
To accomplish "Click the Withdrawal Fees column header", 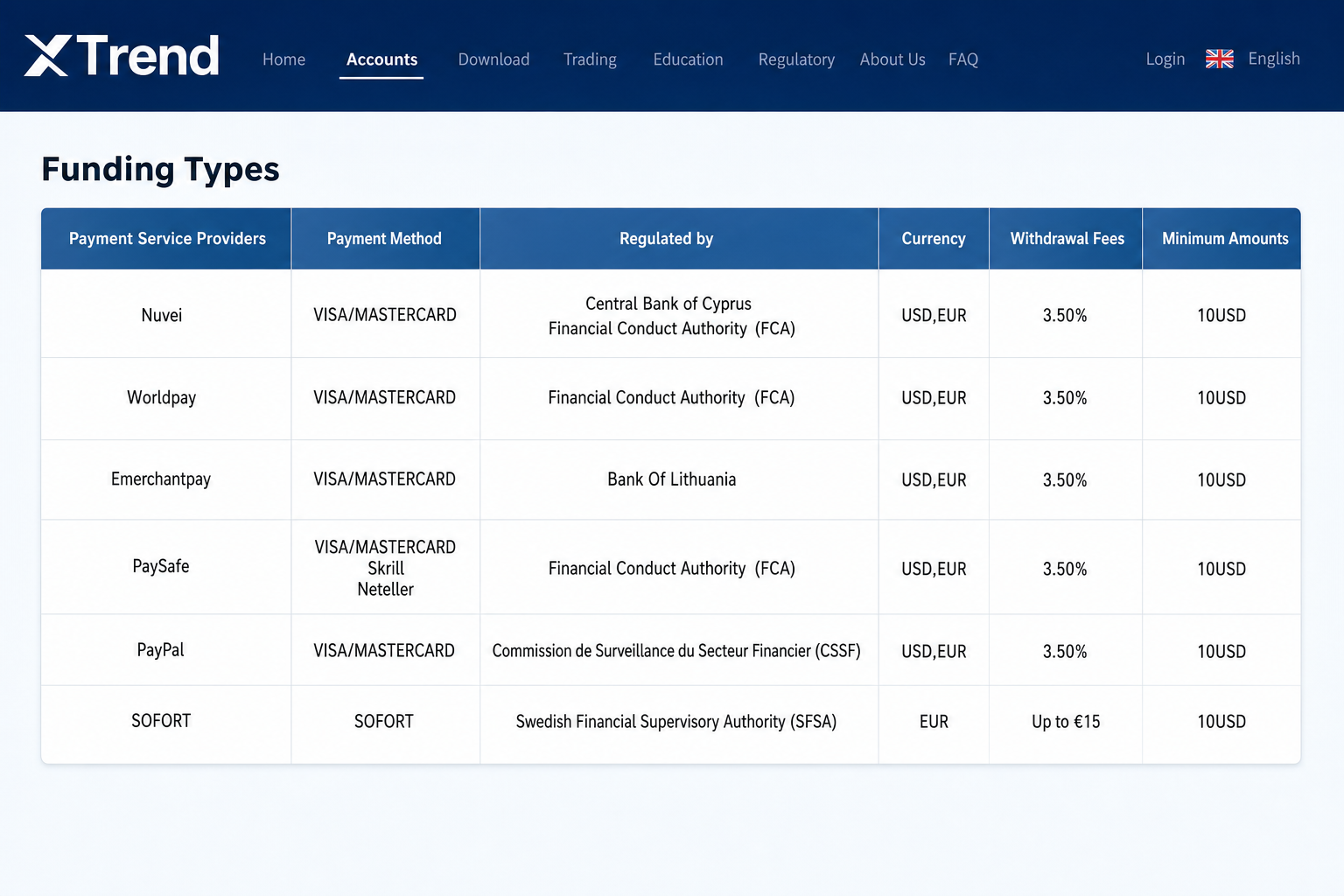I will click(x=1066, y=238).
